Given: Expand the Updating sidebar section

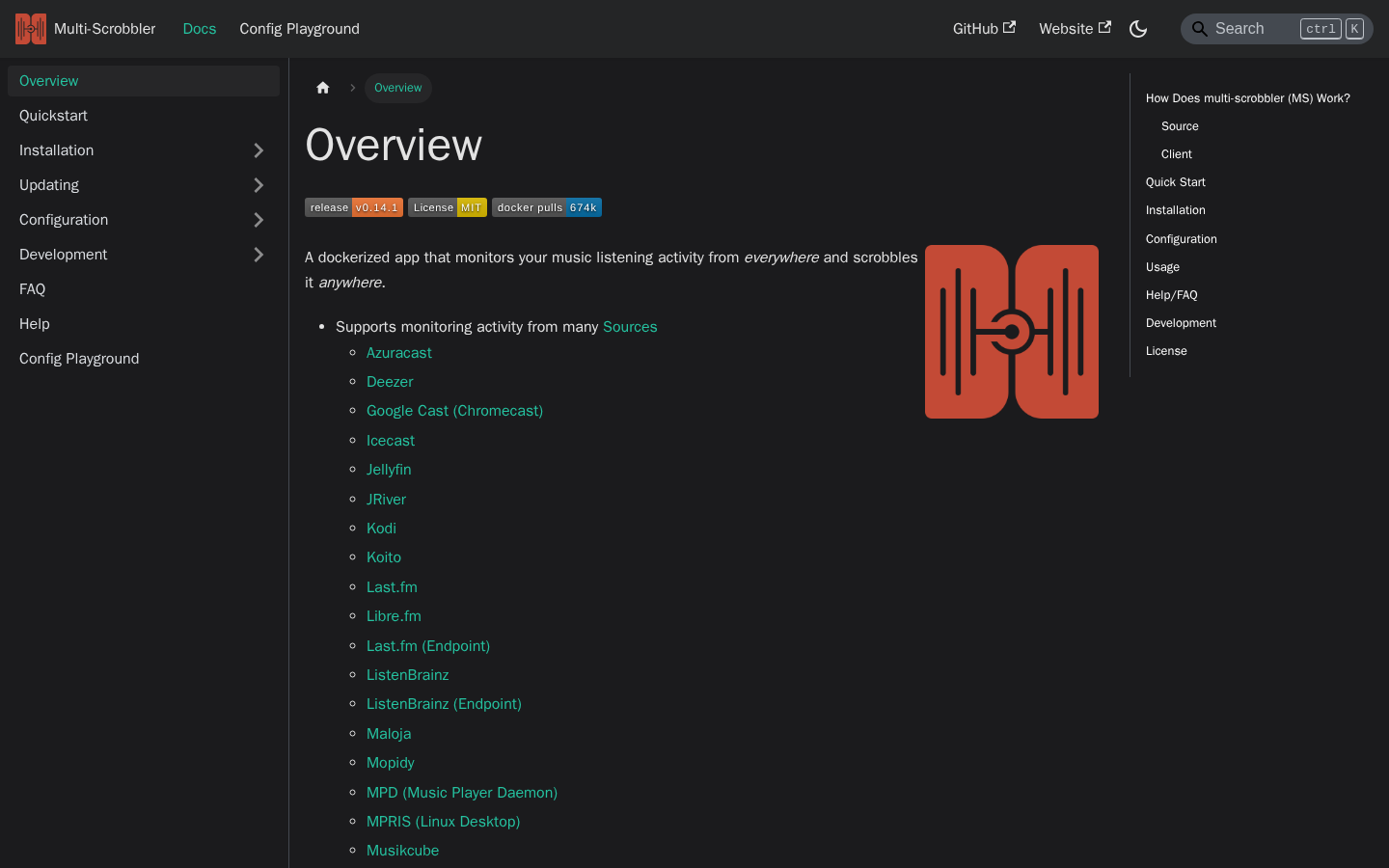Looking at the screenshot, I should point(259,185).
